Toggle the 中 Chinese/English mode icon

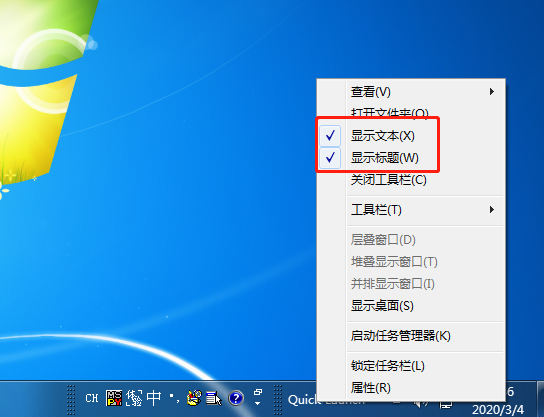click(x=154, y=398)
